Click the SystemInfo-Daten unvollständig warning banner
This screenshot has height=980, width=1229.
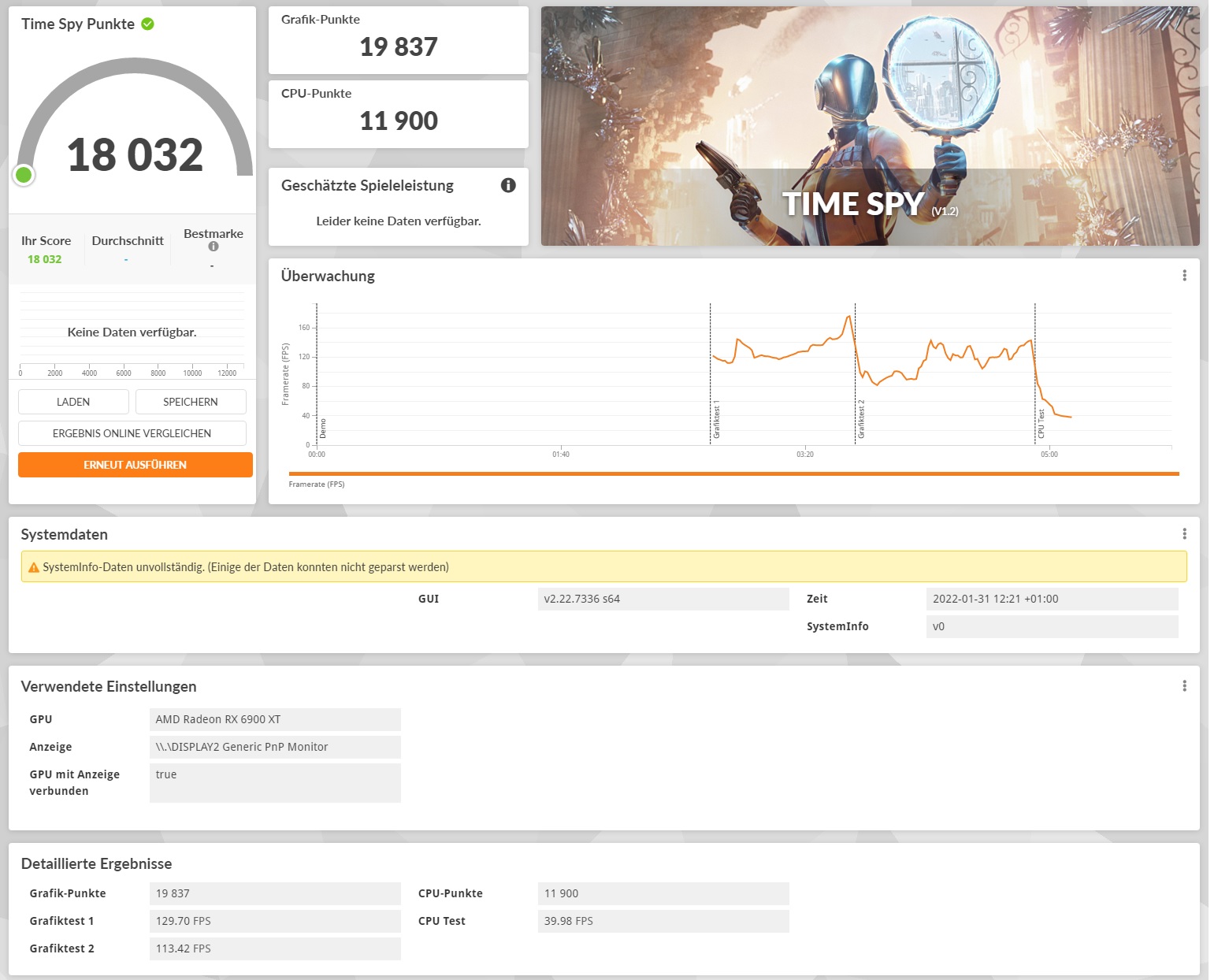[604, 567]
